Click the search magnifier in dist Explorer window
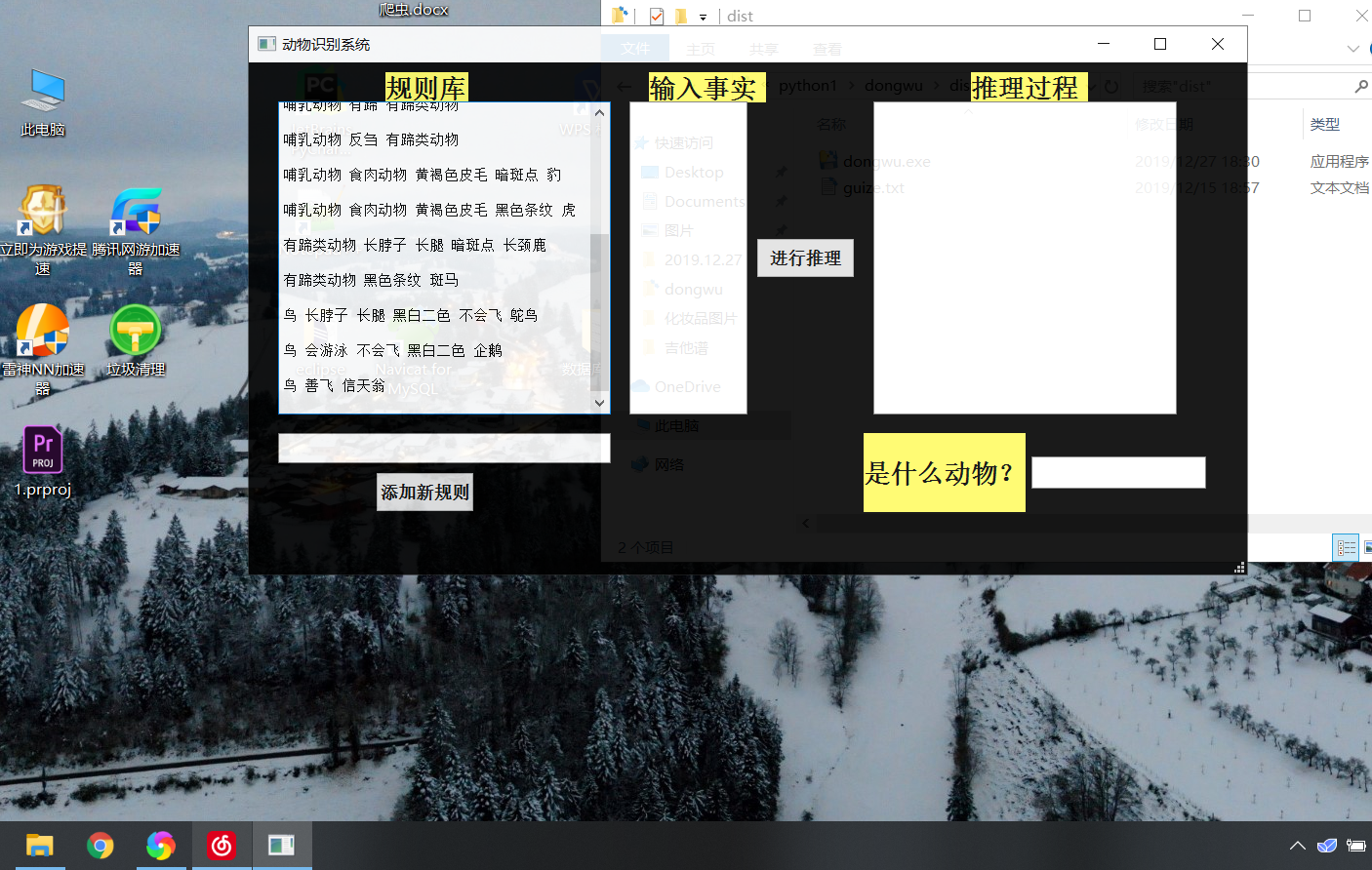The width and height of the screenshot is (1372, 870). [x=1361, y=86]
